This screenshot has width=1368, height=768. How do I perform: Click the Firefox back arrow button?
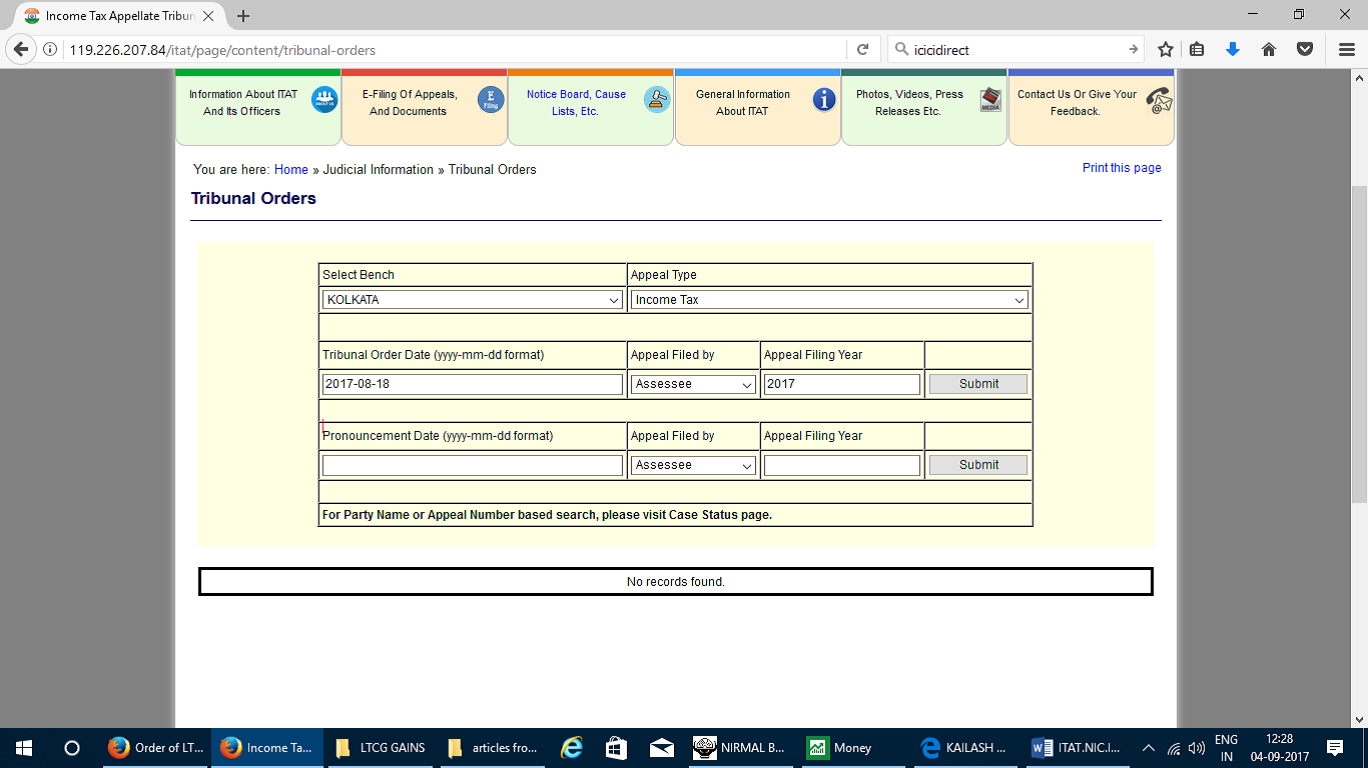coord(20,49)
